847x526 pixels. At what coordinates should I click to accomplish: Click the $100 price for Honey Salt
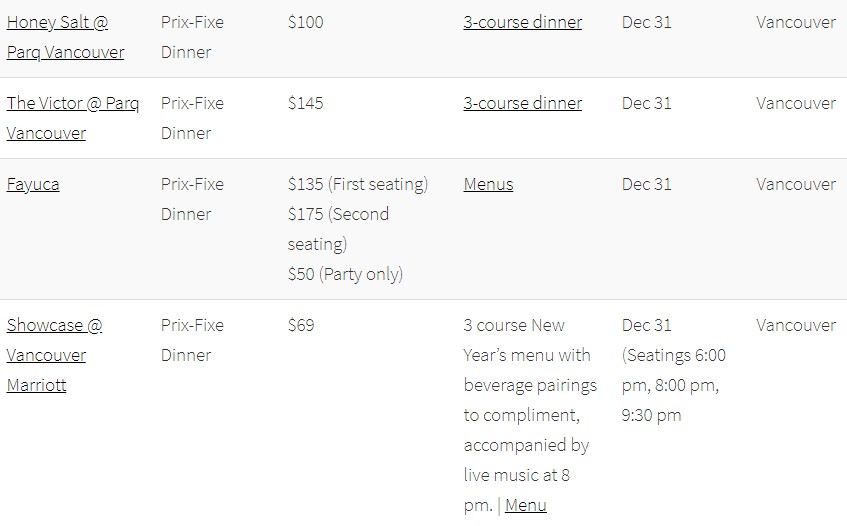[306, 22]
